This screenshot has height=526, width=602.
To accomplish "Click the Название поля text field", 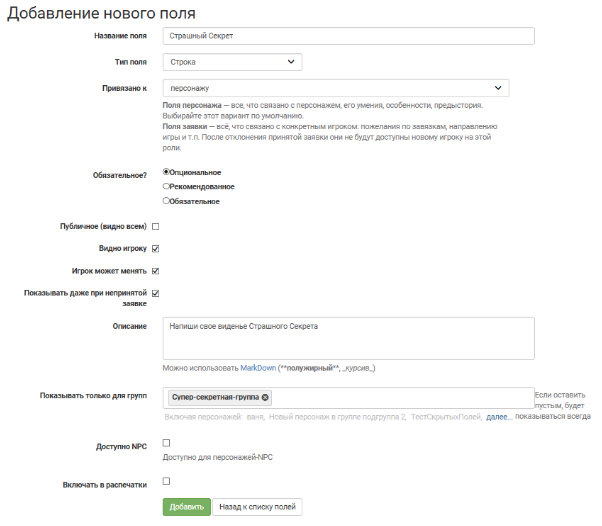I will (x=349, y=36).
